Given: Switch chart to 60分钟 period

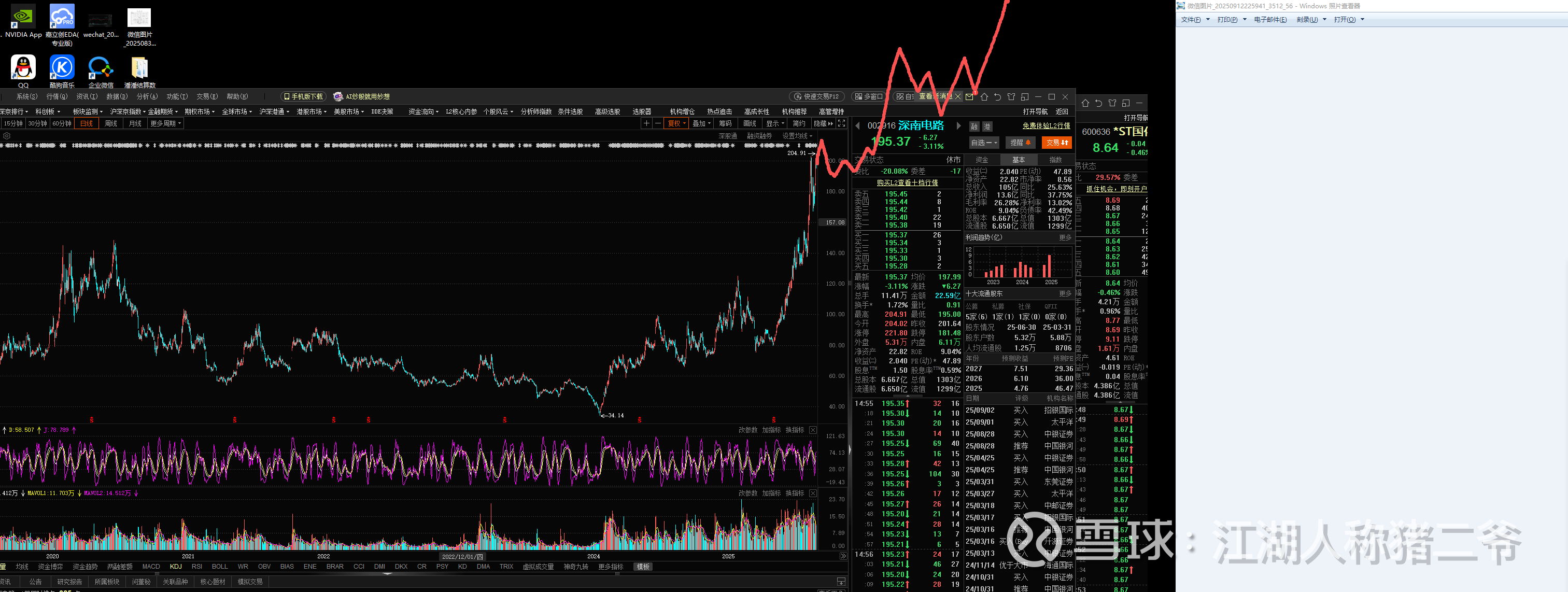Looking at the screenshot, I should pyautogui.click(x=62, y=124).
